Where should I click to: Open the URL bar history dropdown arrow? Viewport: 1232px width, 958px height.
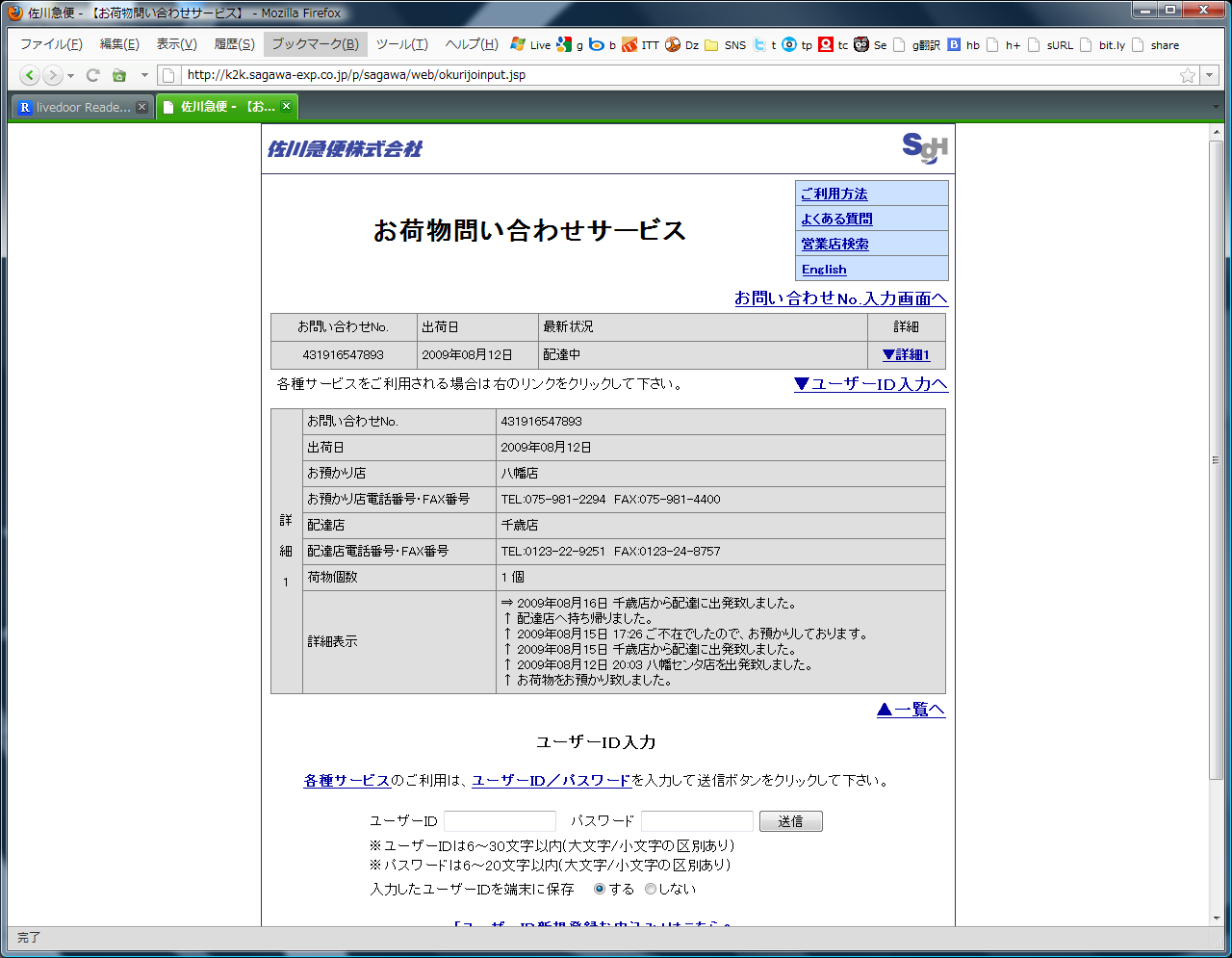click(1208, 75)
